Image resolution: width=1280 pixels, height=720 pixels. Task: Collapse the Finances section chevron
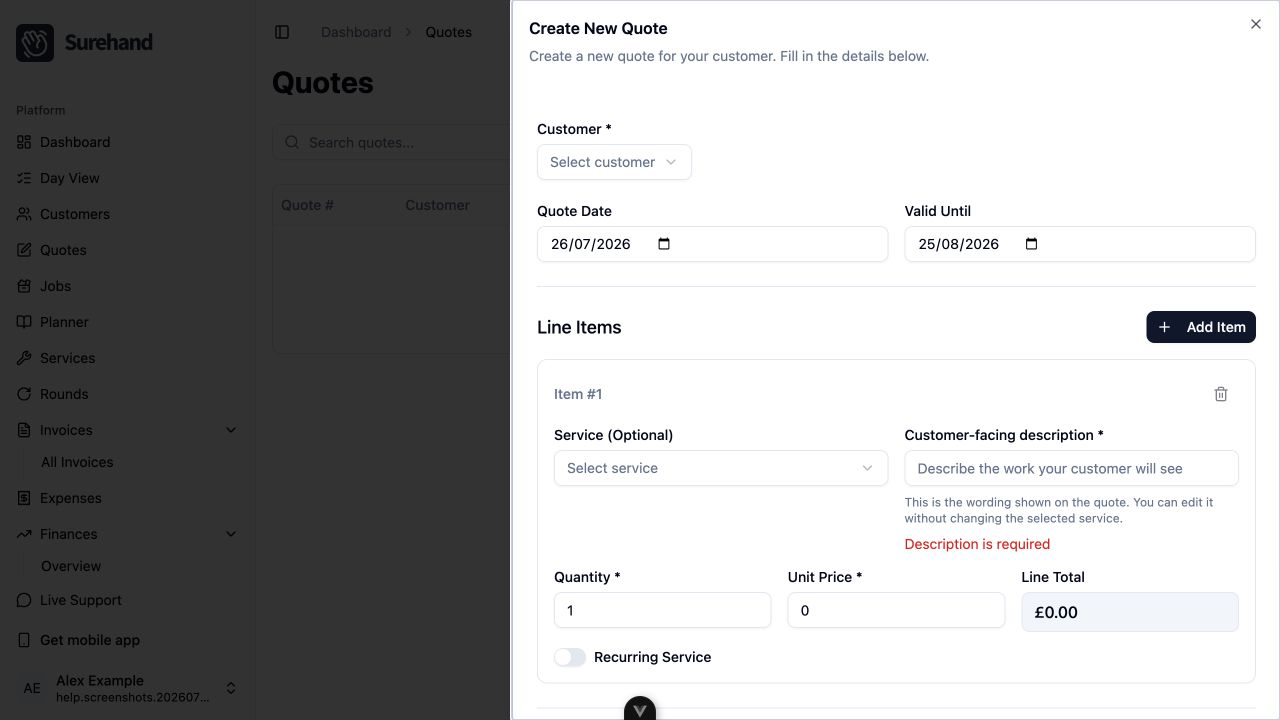pyautogui.click(x=231, y=534)
